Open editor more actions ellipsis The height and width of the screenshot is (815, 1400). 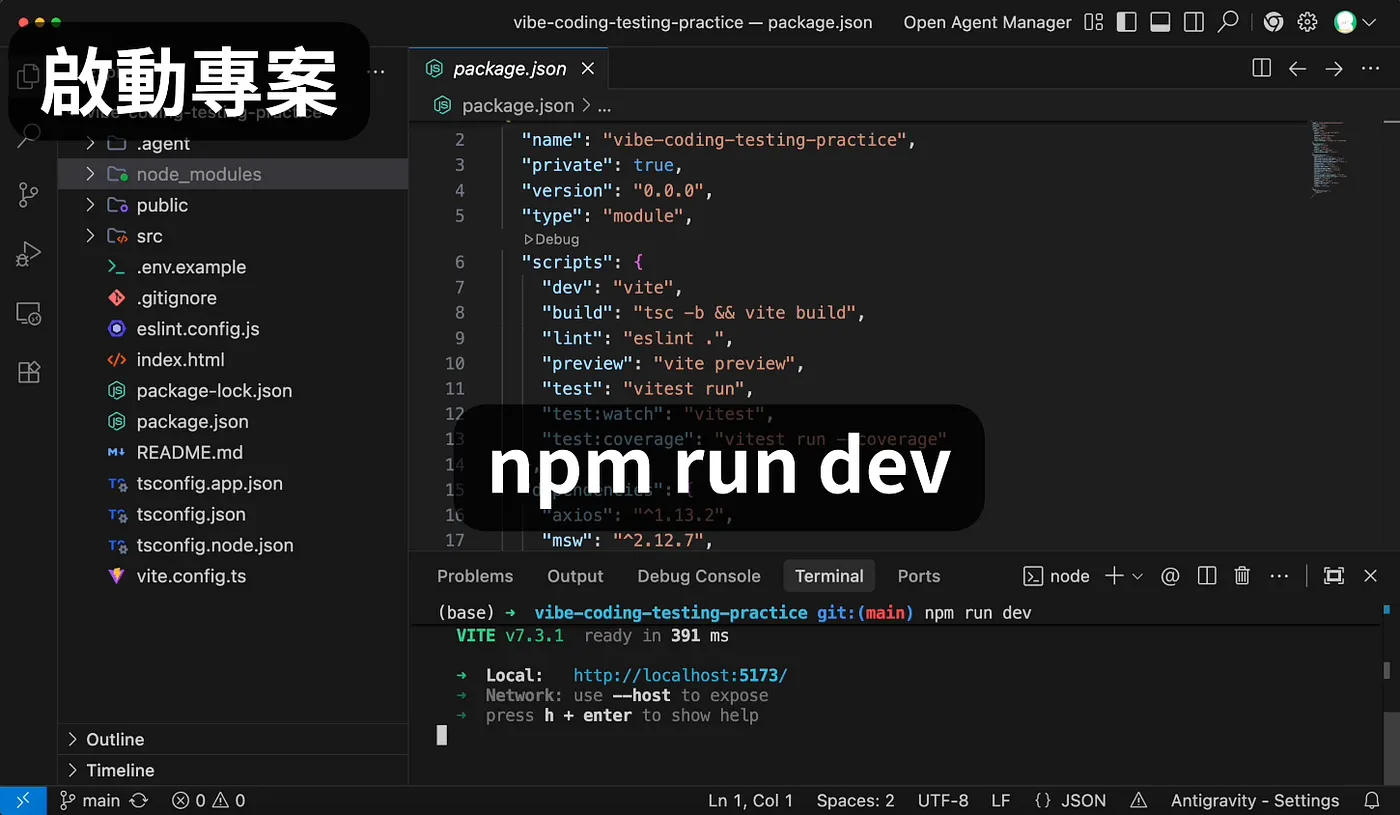1370,68
